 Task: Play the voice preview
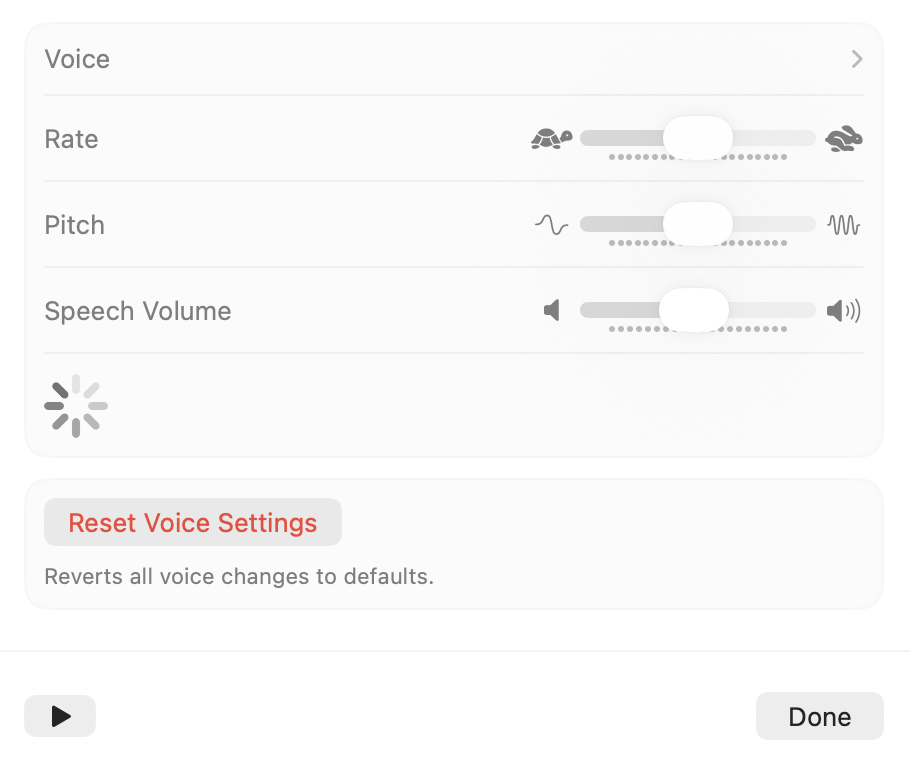pos(60,716)
